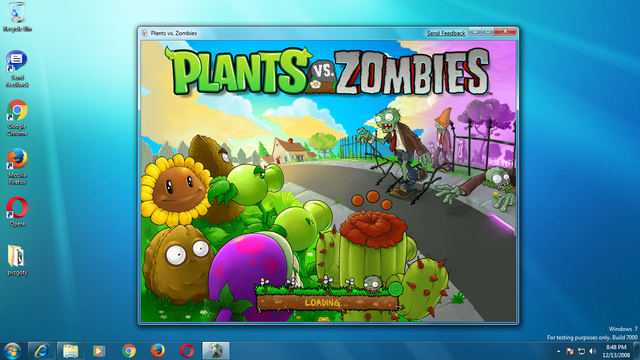This screenshot has width=640, height=360.
Task: Launch Mozilla Firefox from the desktop
Action: [17, 167]
